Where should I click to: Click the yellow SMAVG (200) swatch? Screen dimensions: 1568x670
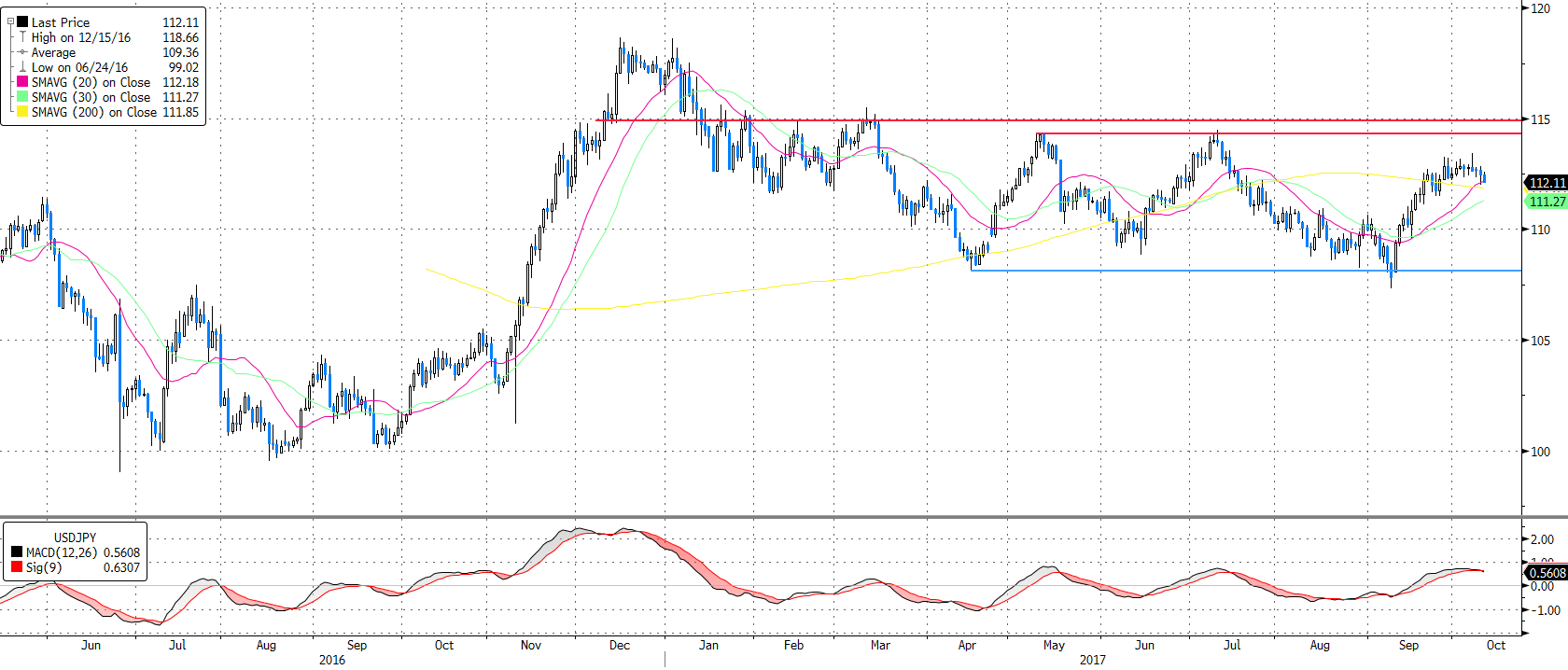coord(22,112)
